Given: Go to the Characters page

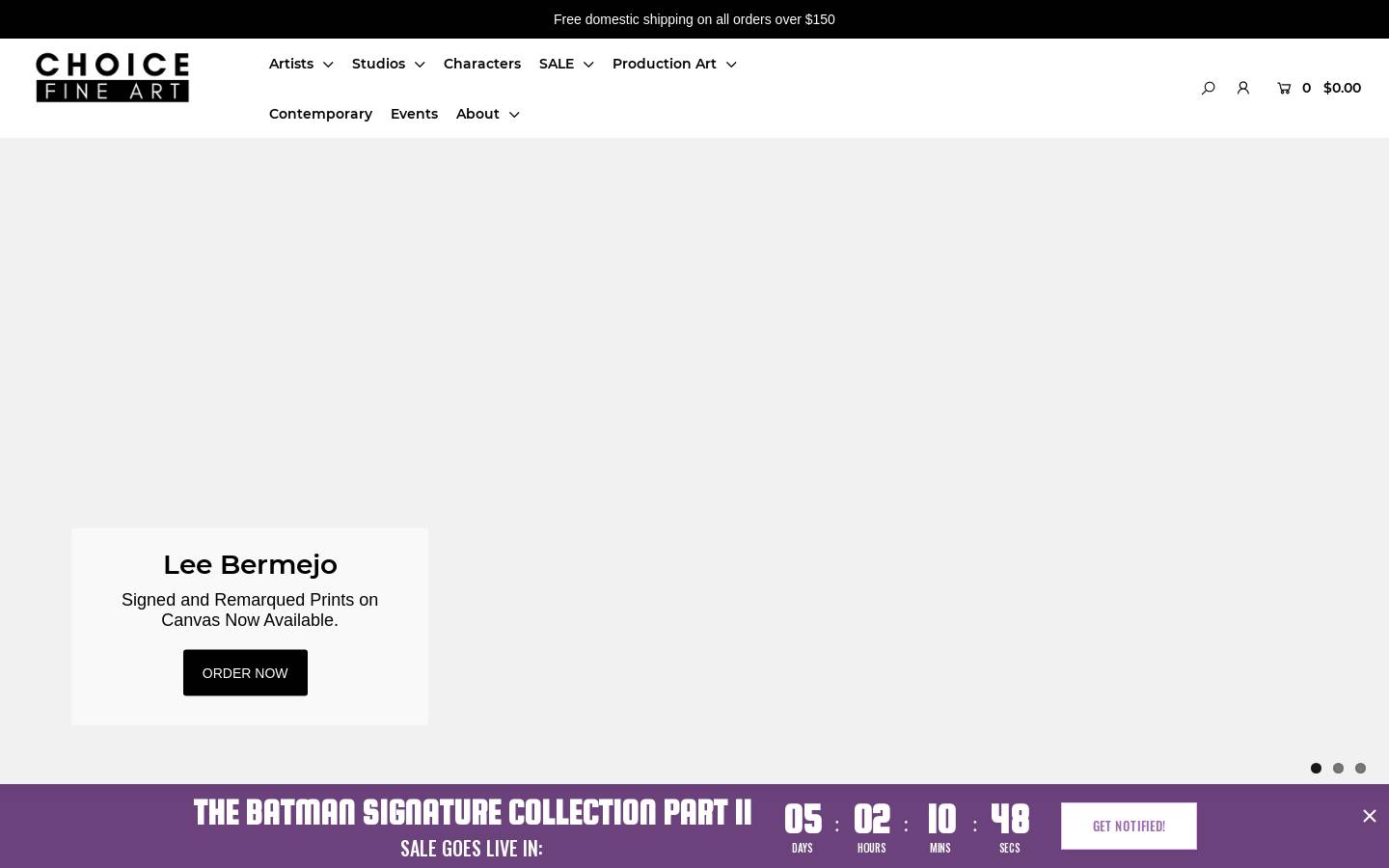Looking at the screenshot, I should click(482, 64).
